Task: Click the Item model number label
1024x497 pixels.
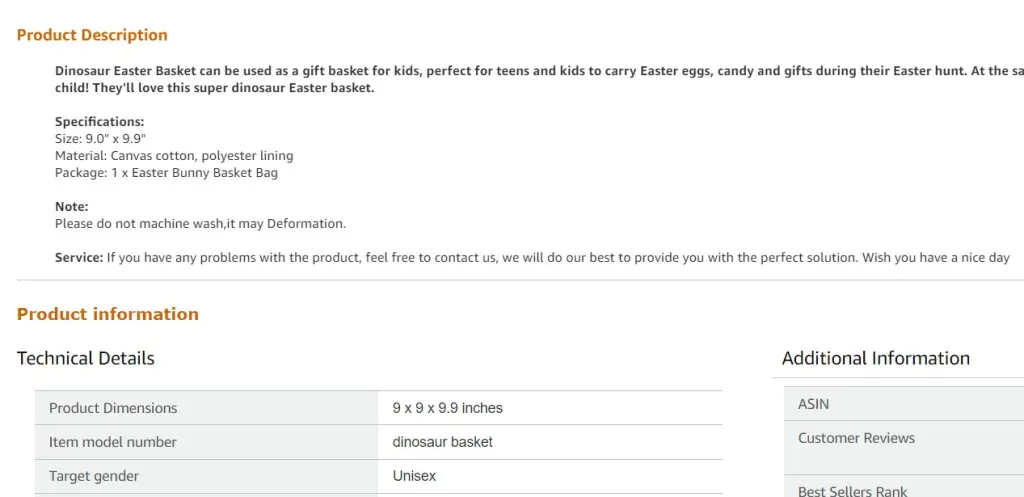Action: click(x=113, y=442)
